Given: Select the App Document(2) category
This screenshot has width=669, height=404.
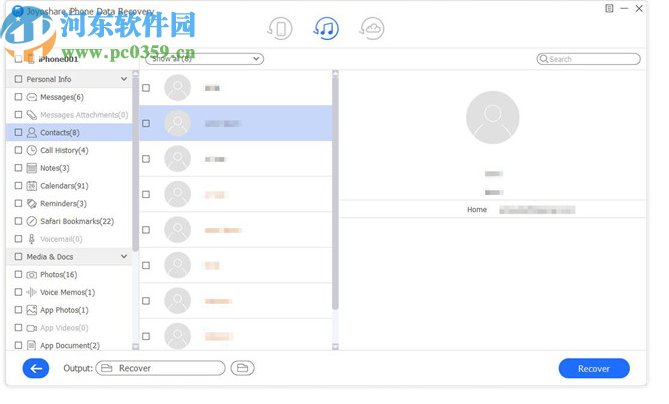Looking at the screenshot, I should click(70, 346).
